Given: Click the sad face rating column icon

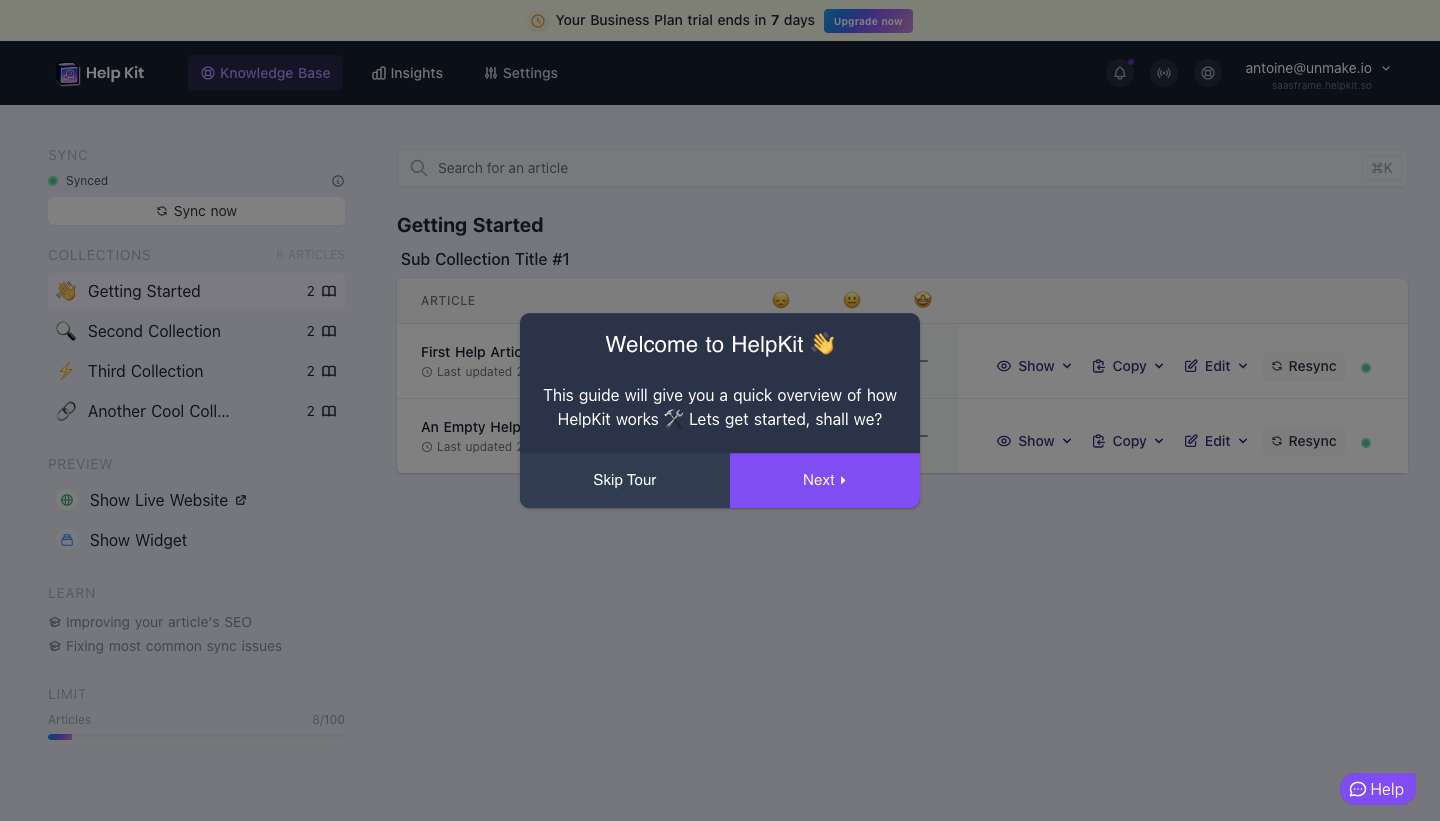Looking at the screenshot, I should point(781,300).
